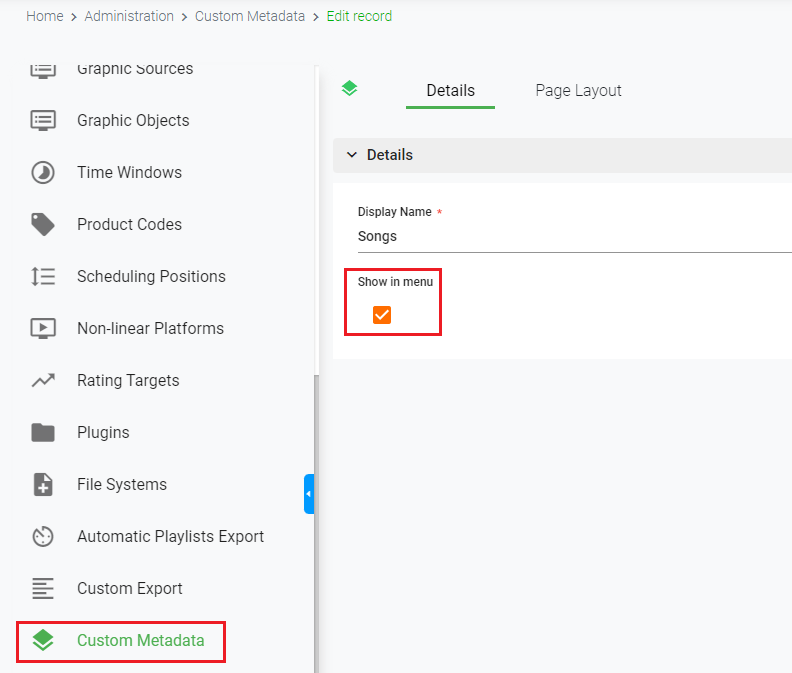Collapse sidebar with the blue arrow handle
The image size is (792, 673).
(309, 494)
